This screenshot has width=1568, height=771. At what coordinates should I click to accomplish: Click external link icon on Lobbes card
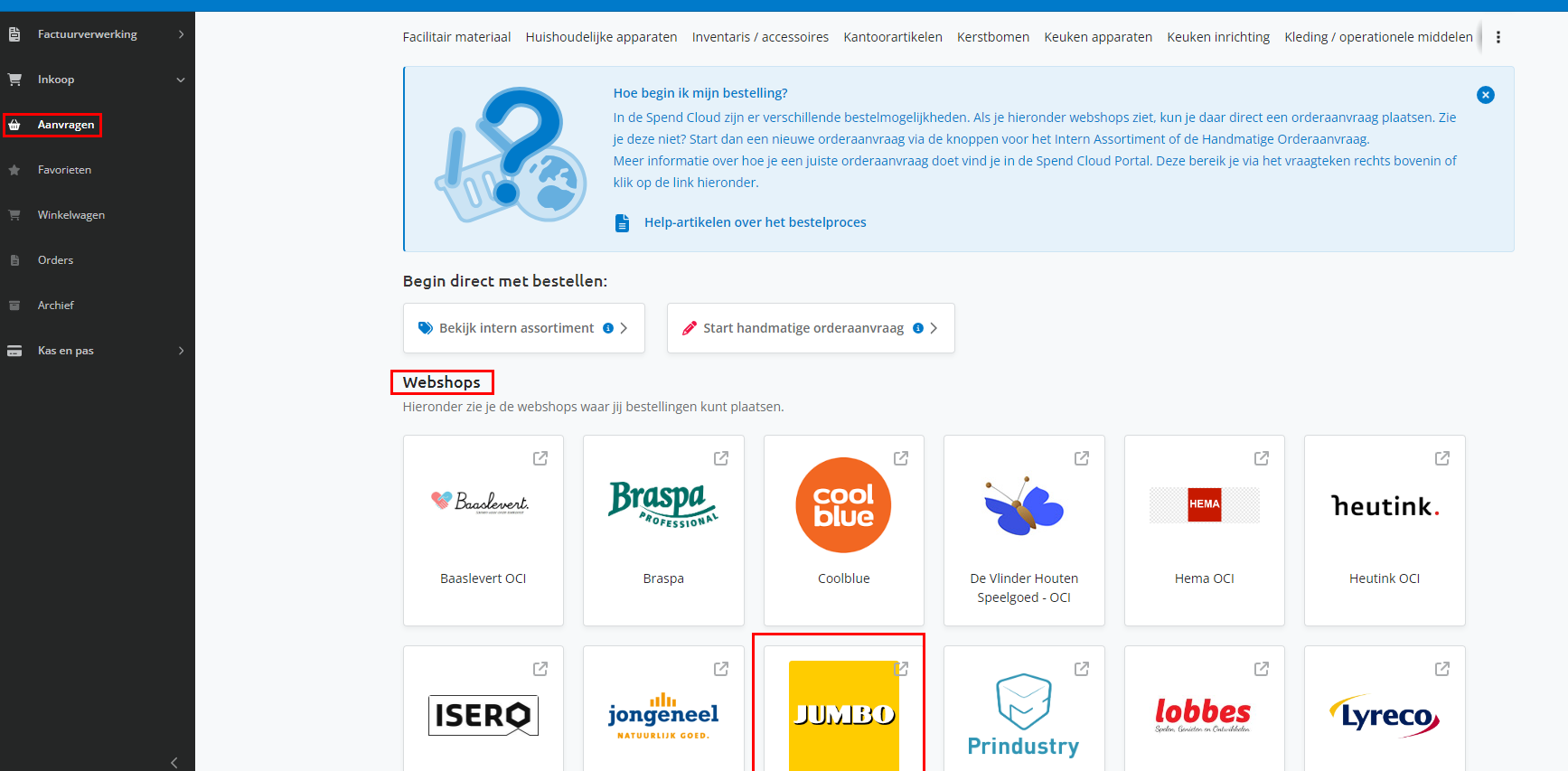[x=1262, y=669]
